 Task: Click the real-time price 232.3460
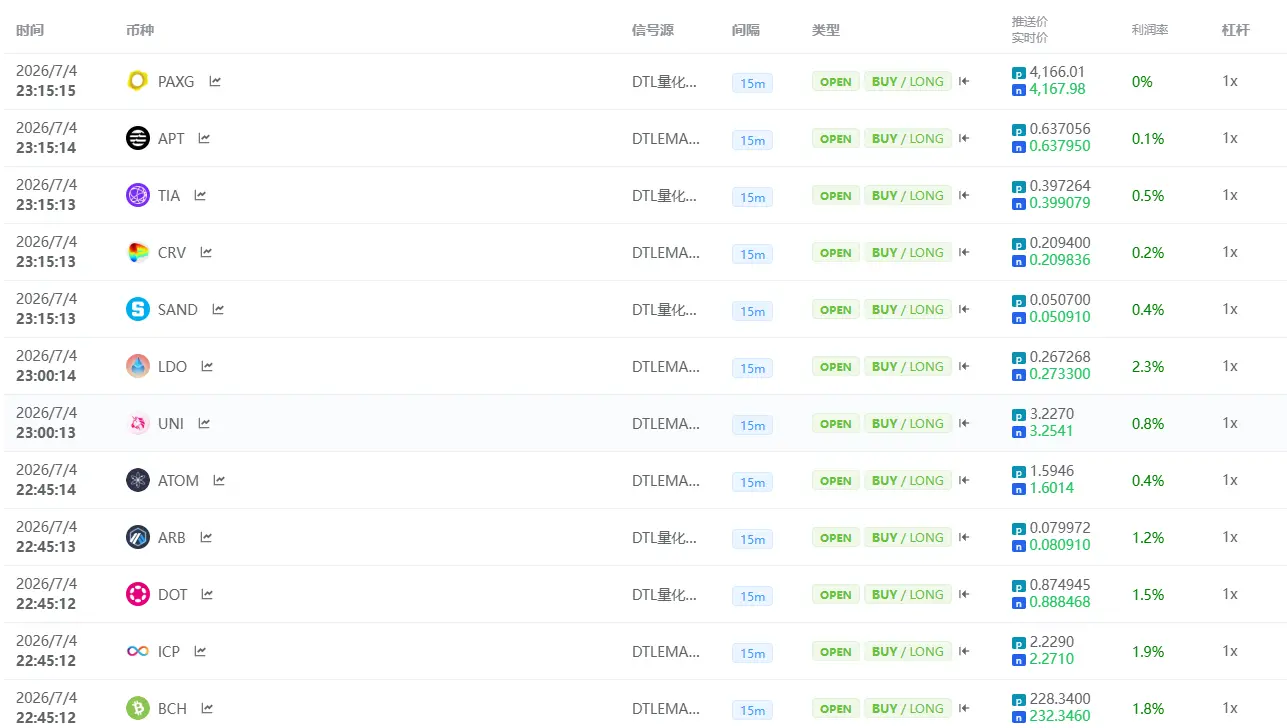[x=1060, y=716]
